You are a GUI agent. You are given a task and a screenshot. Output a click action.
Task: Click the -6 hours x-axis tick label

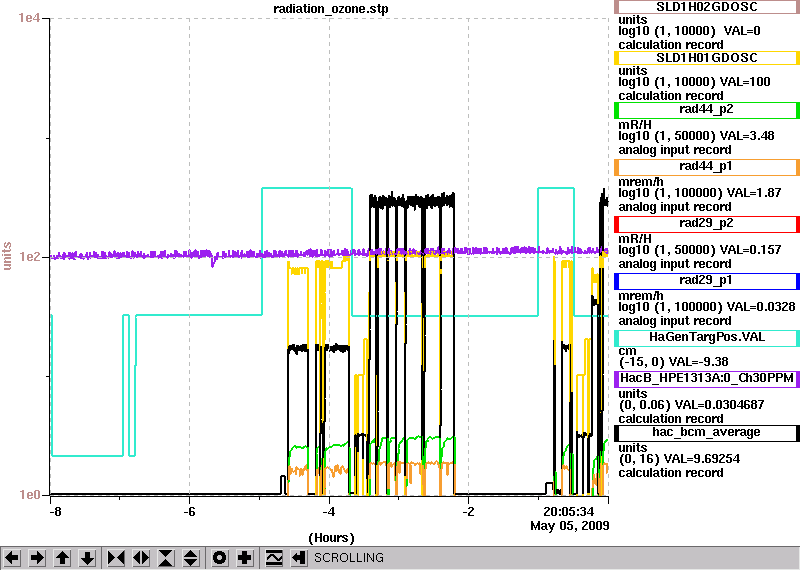(189, 512)
